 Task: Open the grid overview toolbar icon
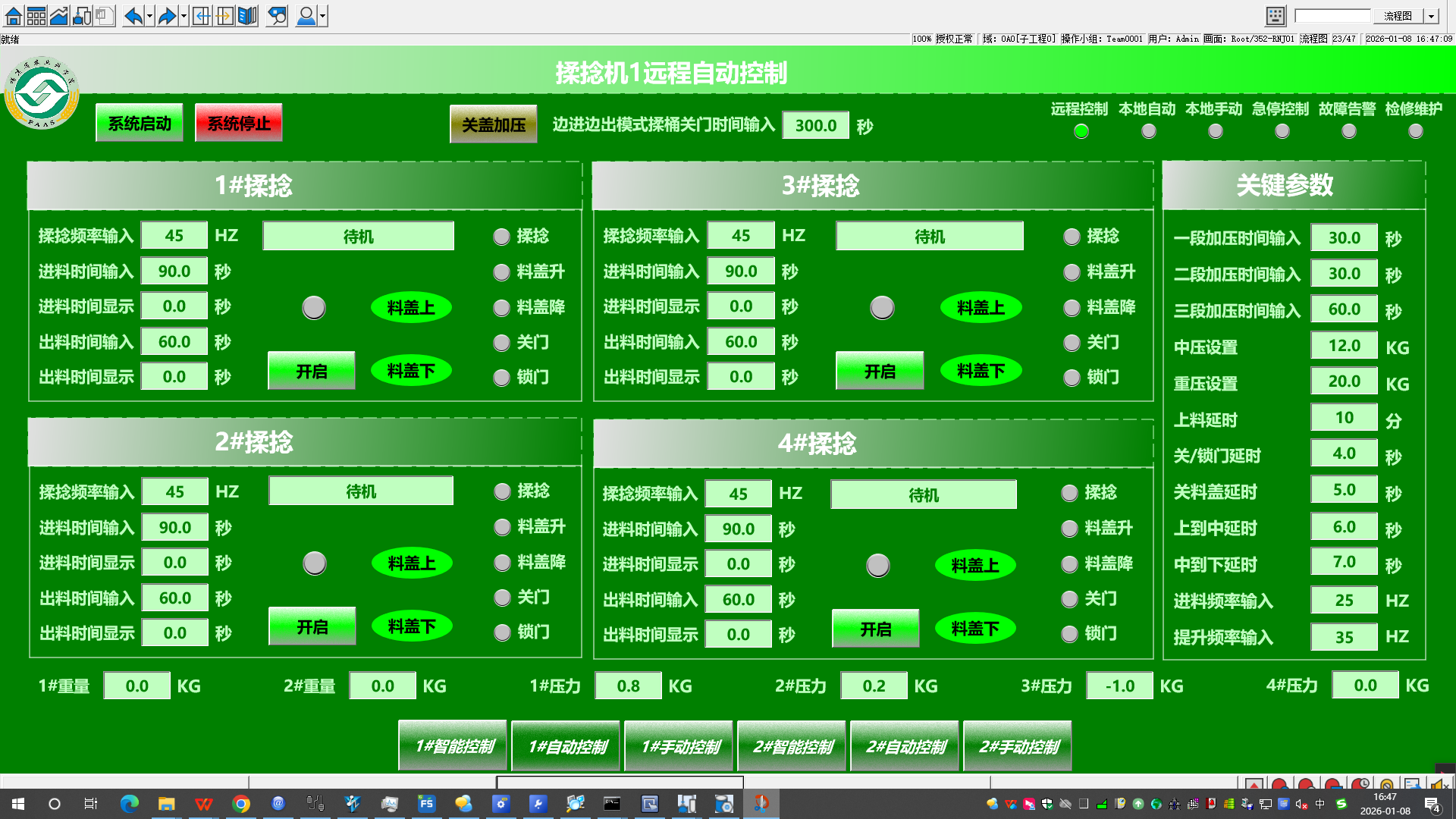click(36, 16)
